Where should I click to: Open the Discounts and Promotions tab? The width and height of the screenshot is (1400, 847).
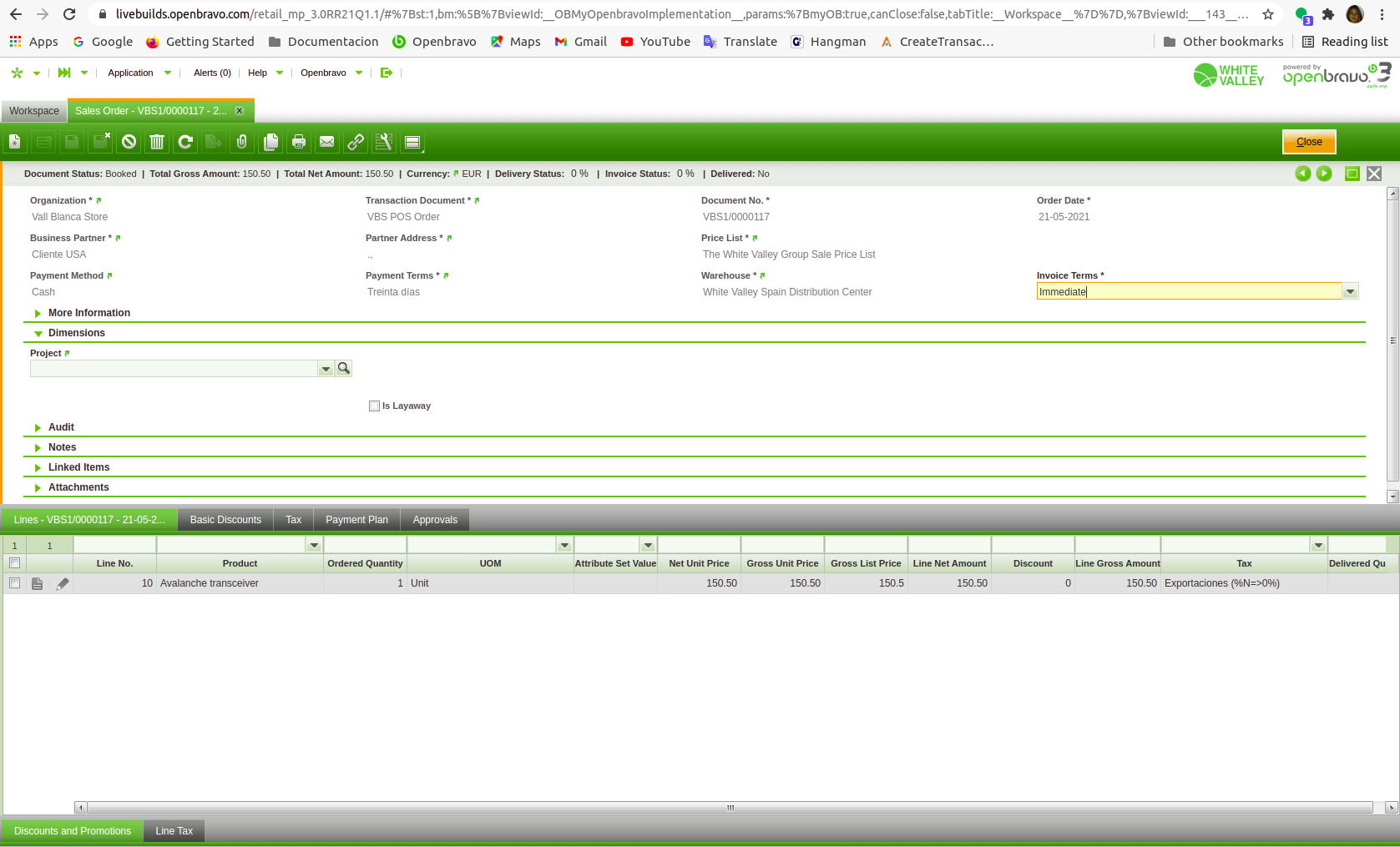73,831
